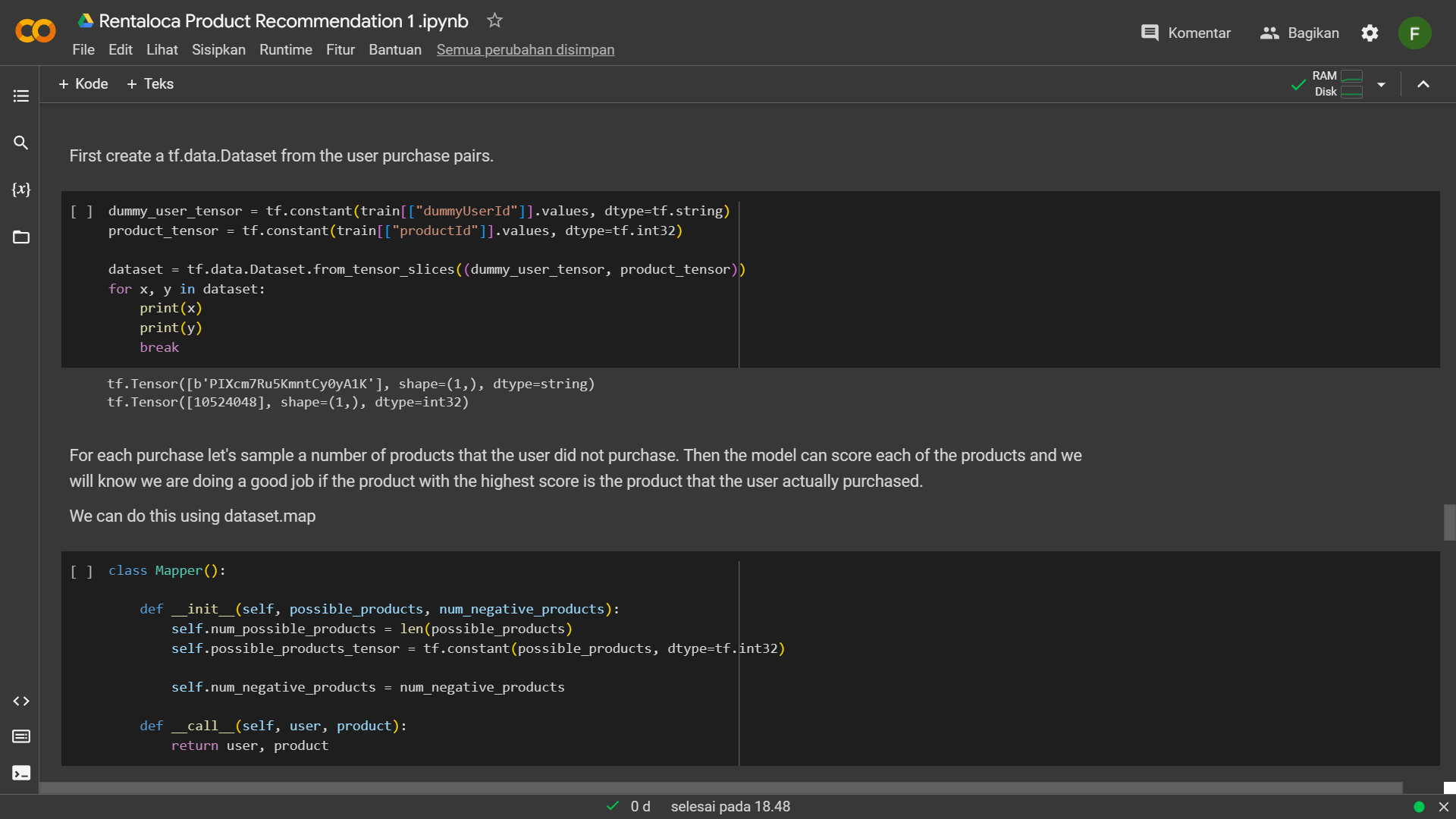Image resolution: width=1456 pixels, height=819 pixels.
Task: Open the code snippets panel
Action: pyautogui.click(x=20, y=701)
